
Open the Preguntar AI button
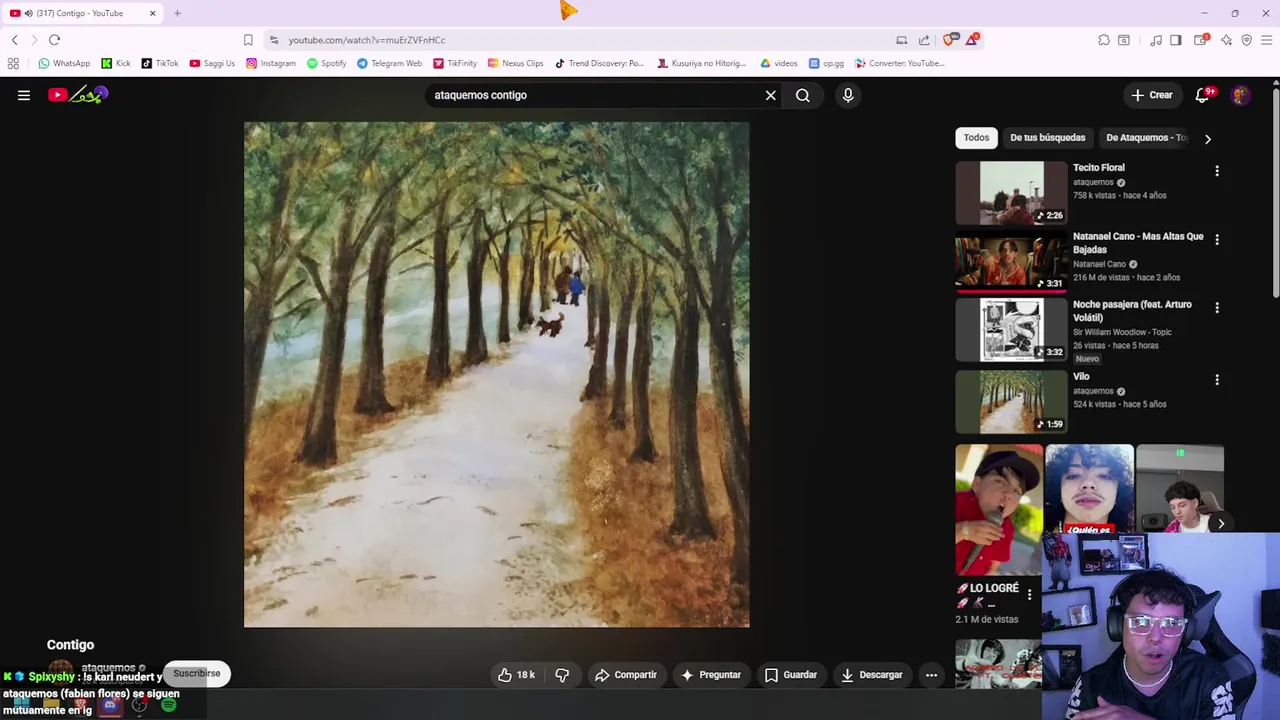(711, 675)
